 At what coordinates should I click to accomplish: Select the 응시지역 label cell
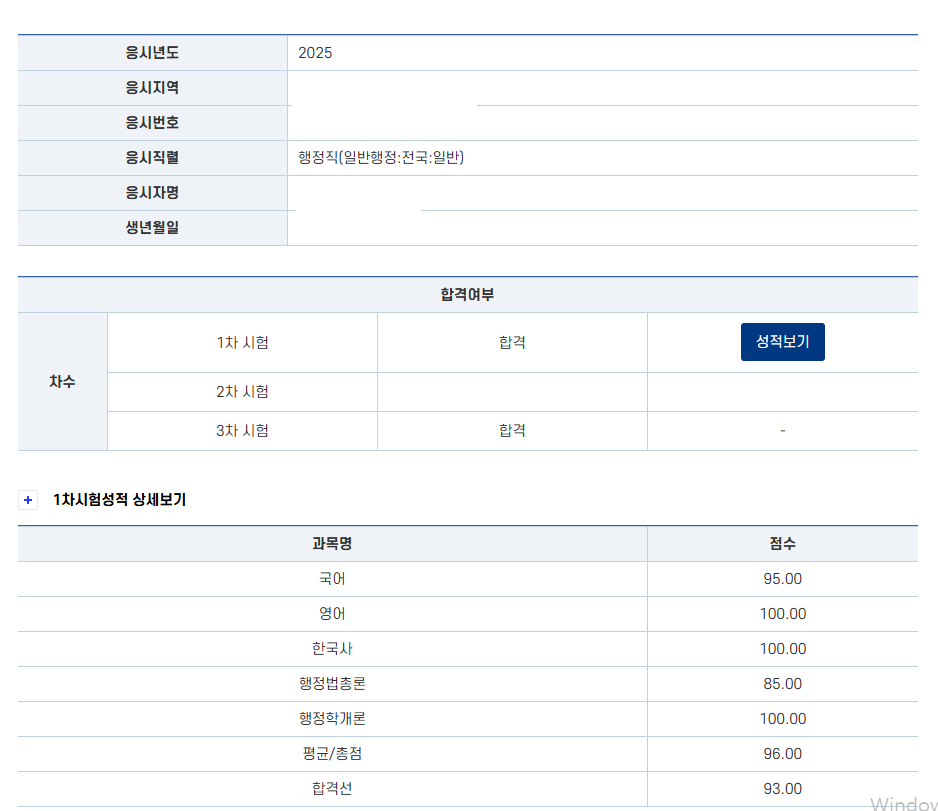[153, 88]
